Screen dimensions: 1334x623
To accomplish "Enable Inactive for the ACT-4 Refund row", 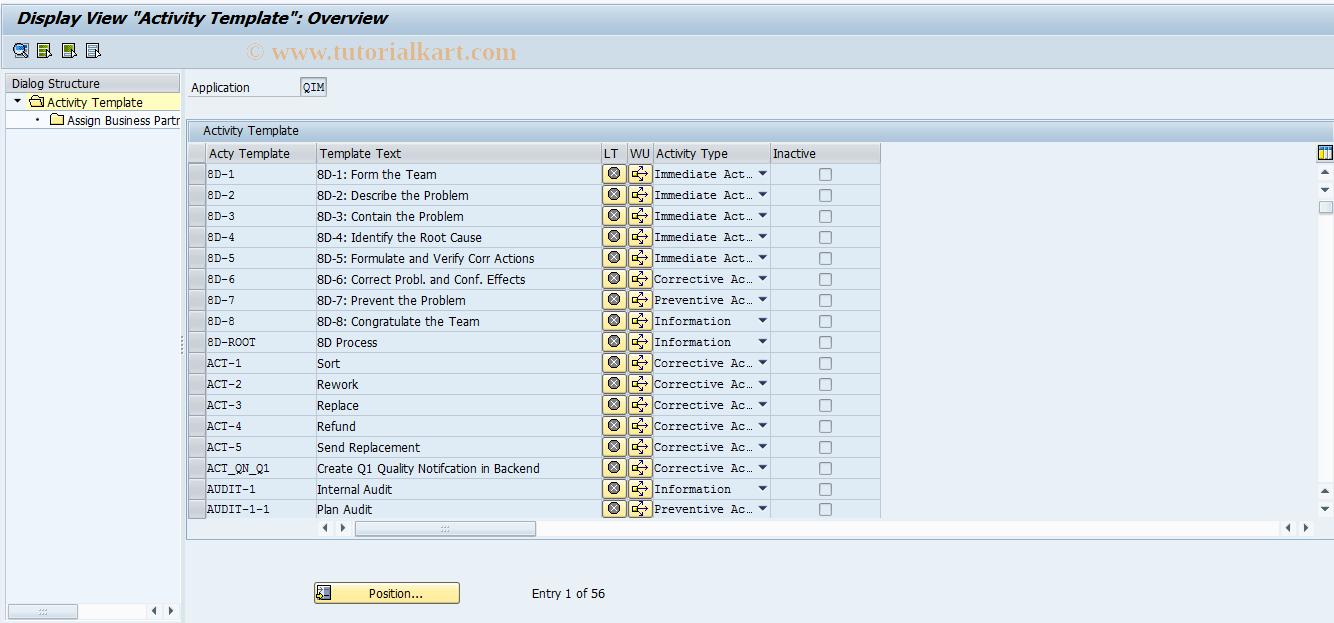I will 824,425.
